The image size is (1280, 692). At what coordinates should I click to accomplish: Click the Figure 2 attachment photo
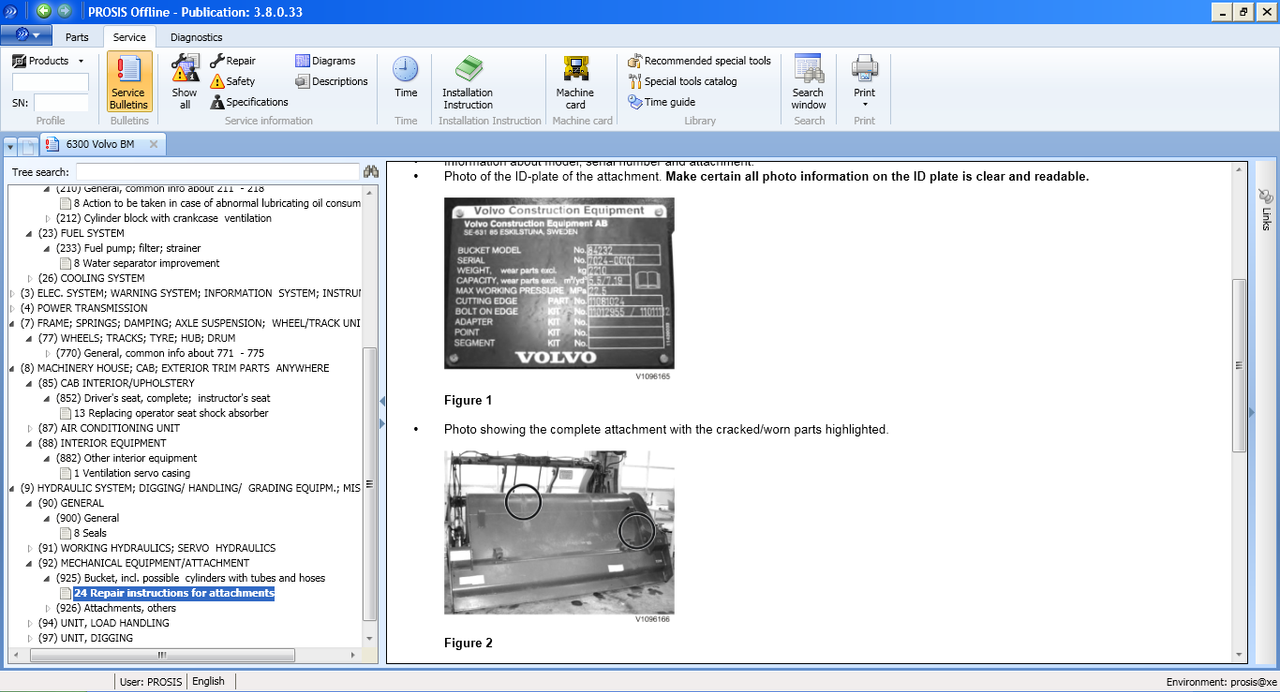pos(559,532)
